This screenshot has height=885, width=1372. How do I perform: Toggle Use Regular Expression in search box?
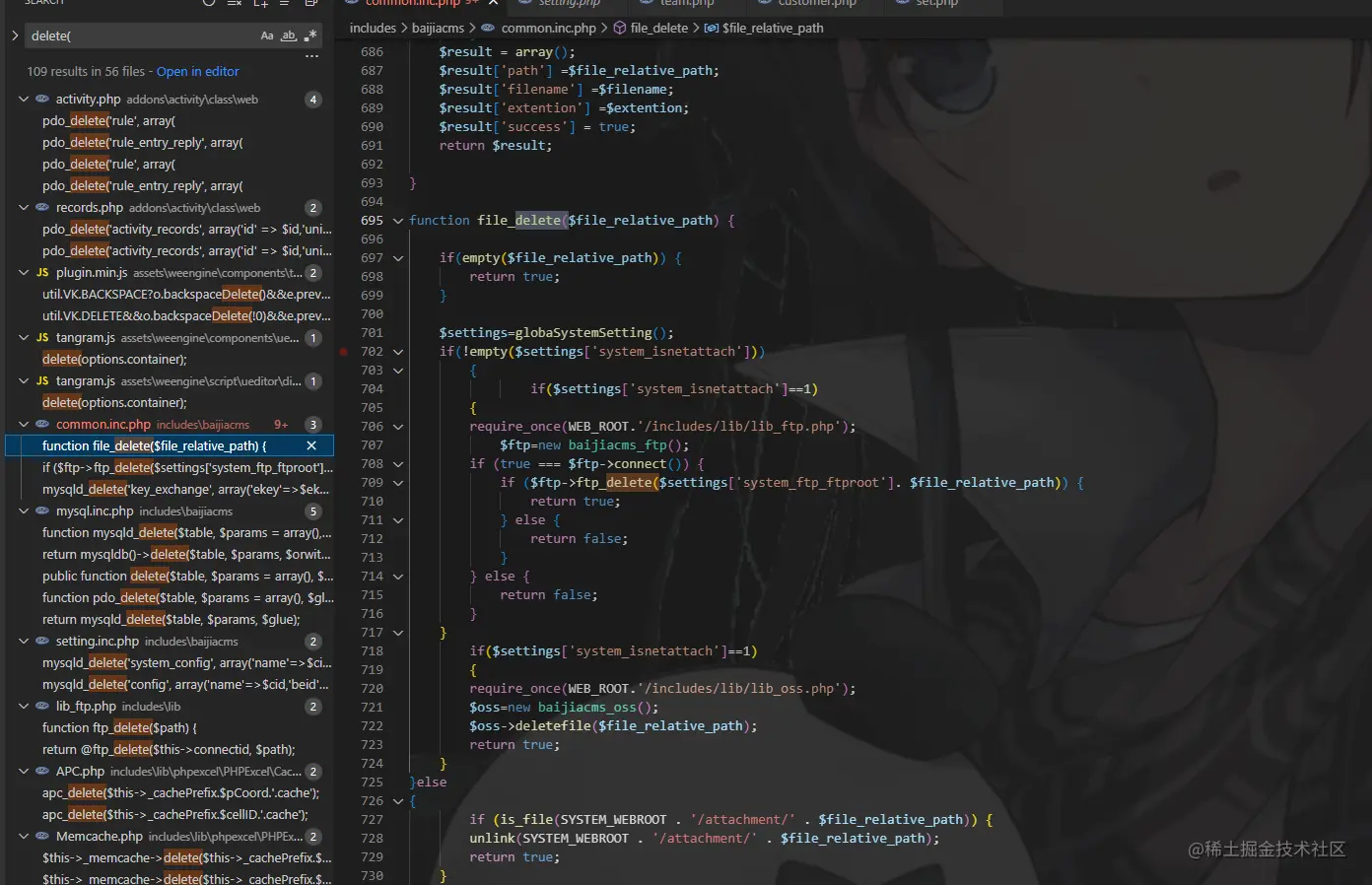pyautogui.click(x=310, y=35)
